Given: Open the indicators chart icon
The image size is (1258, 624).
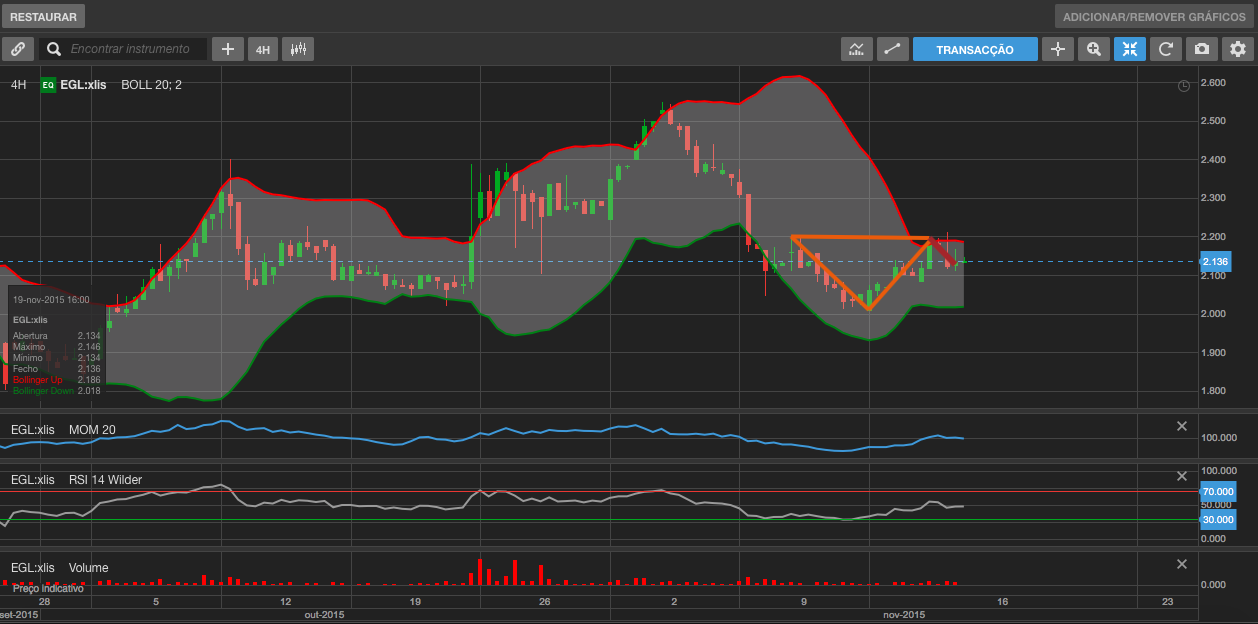Looking at the screenshot, I should [857, 49].
